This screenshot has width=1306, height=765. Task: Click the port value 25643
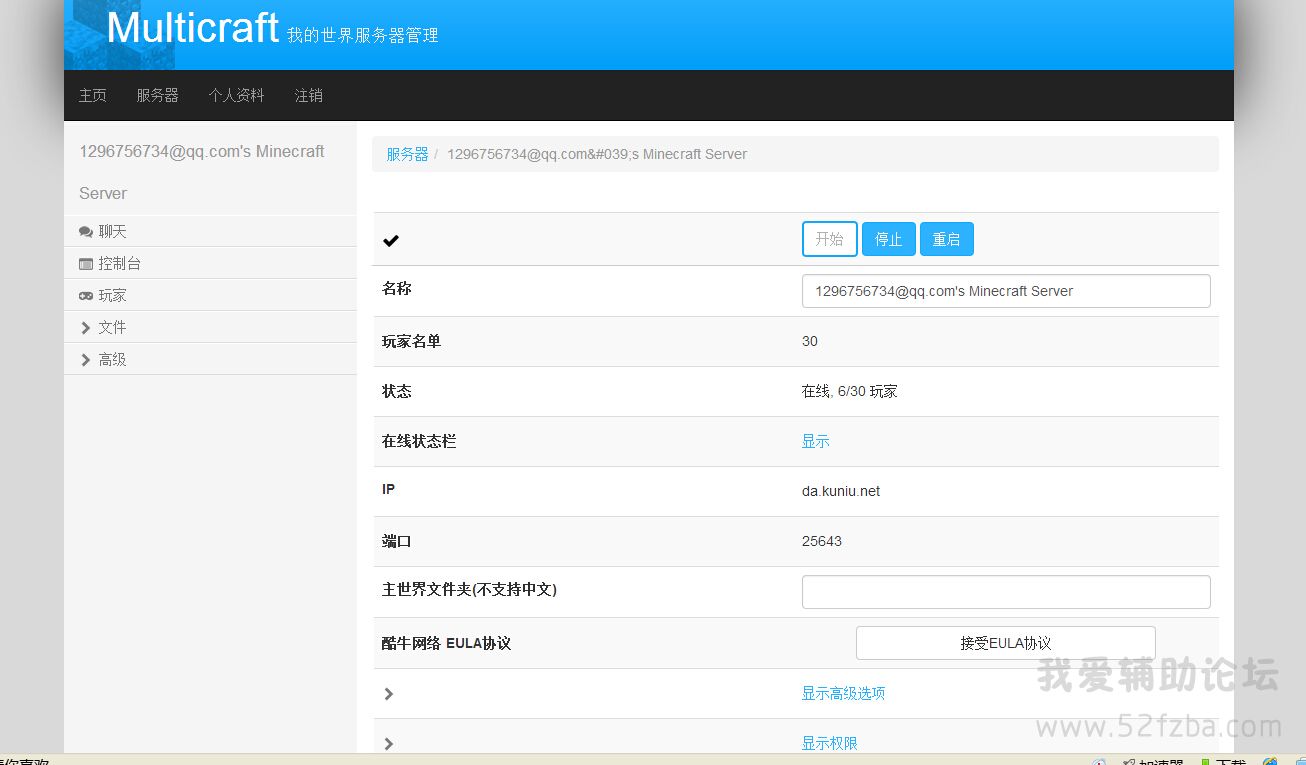(x=822, y=541)
